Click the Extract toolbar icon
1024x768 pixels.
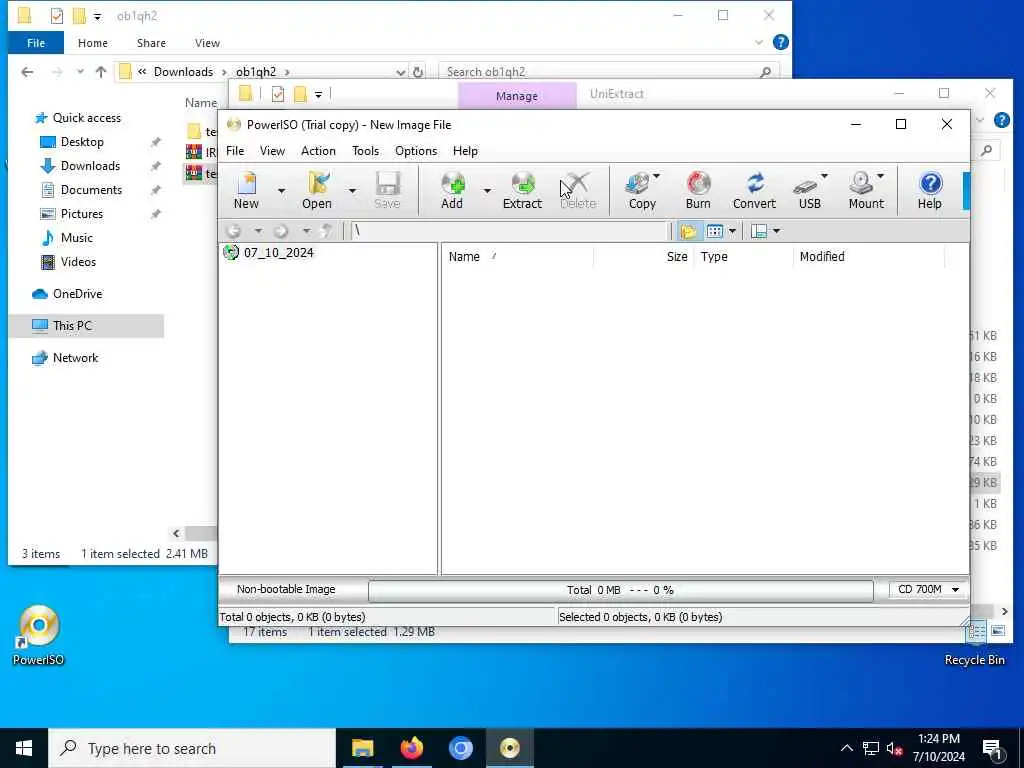pos(522,190)
